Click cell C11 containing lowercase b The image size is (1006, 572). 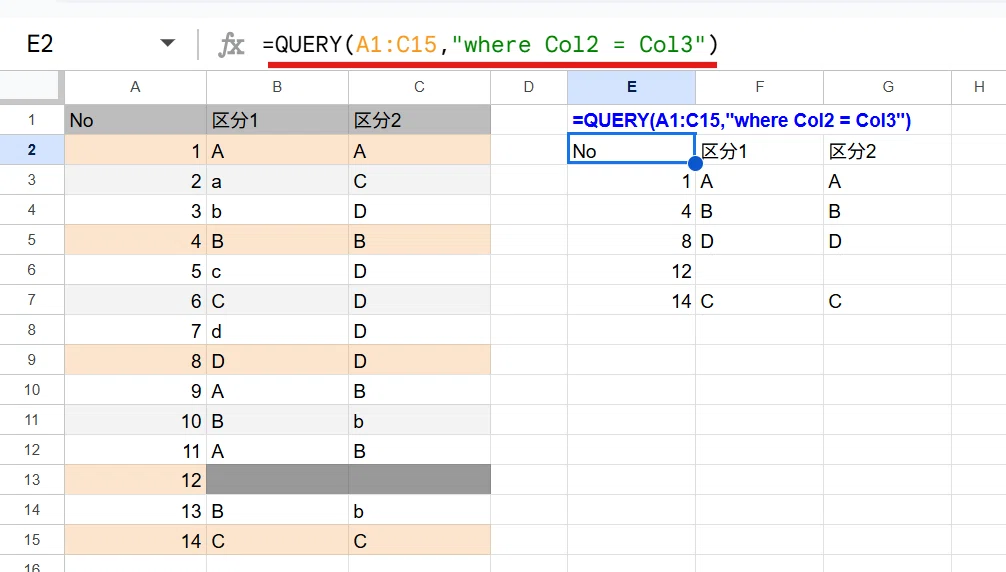pyautogui.click(x=419, y=420)
